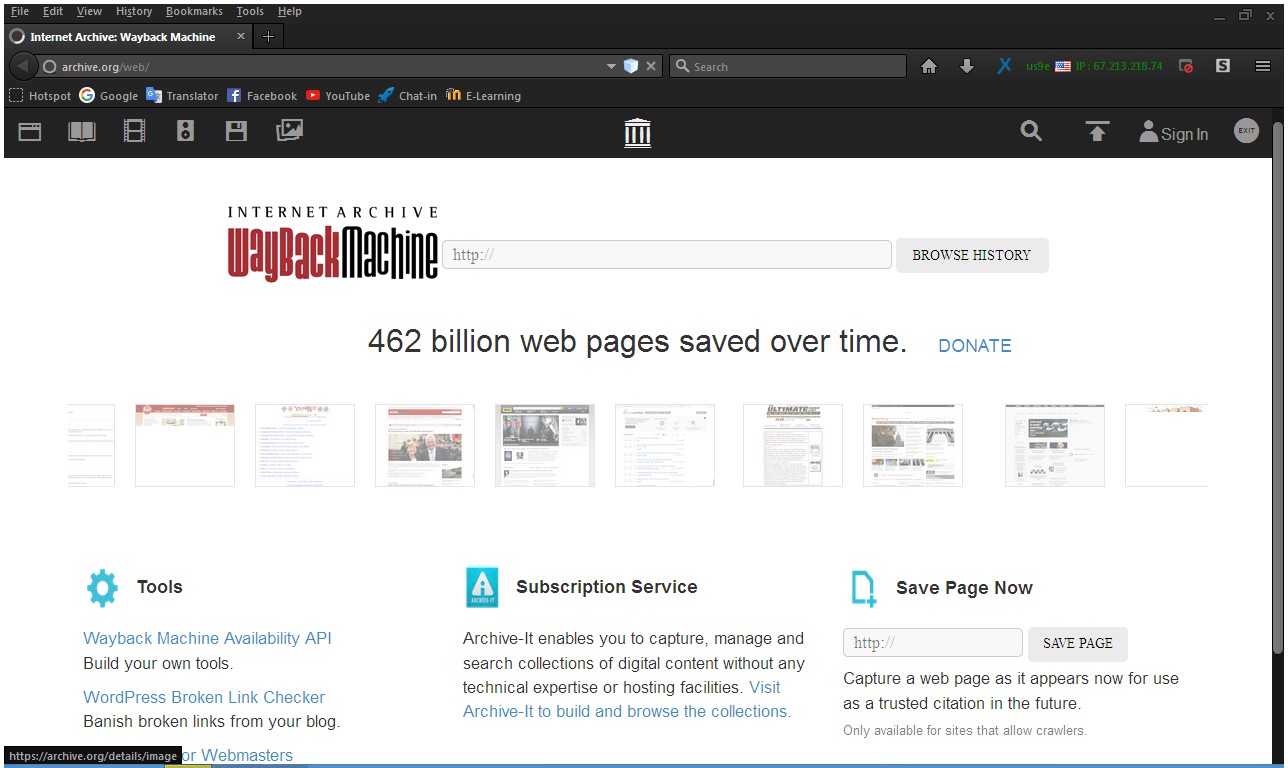Open the Images icon in archive navbar
This screenshot has height=768, width=1288.
click(289, 130)
